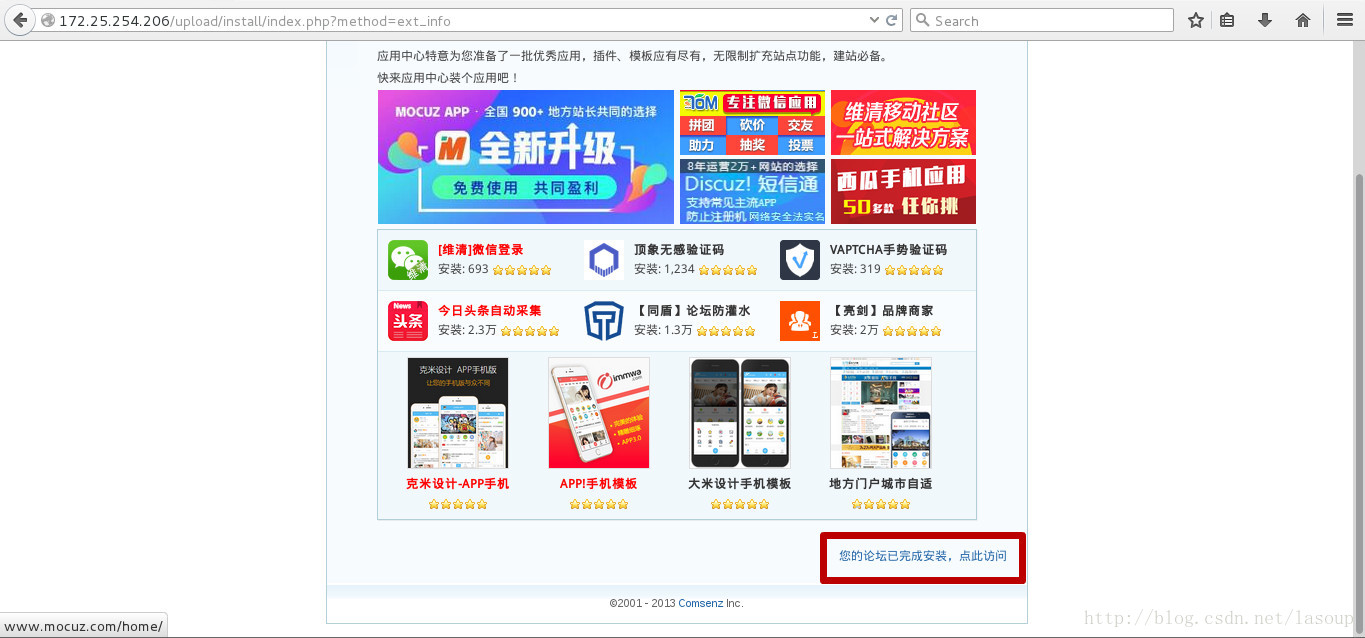The image size is (1365, 638).
Task: Click the 同盾 blue shield icon
Action: tap(604, 321)
